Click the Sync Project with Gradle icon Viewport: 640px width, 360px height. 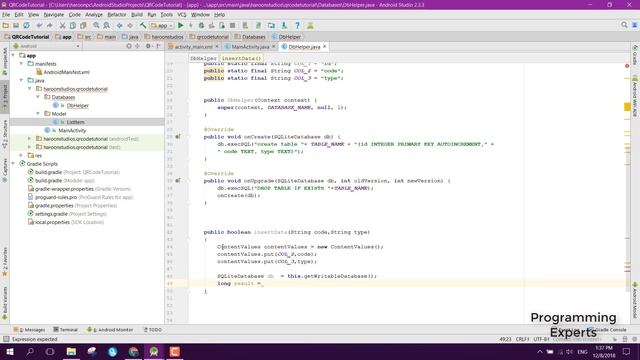(x=258, y=25)
